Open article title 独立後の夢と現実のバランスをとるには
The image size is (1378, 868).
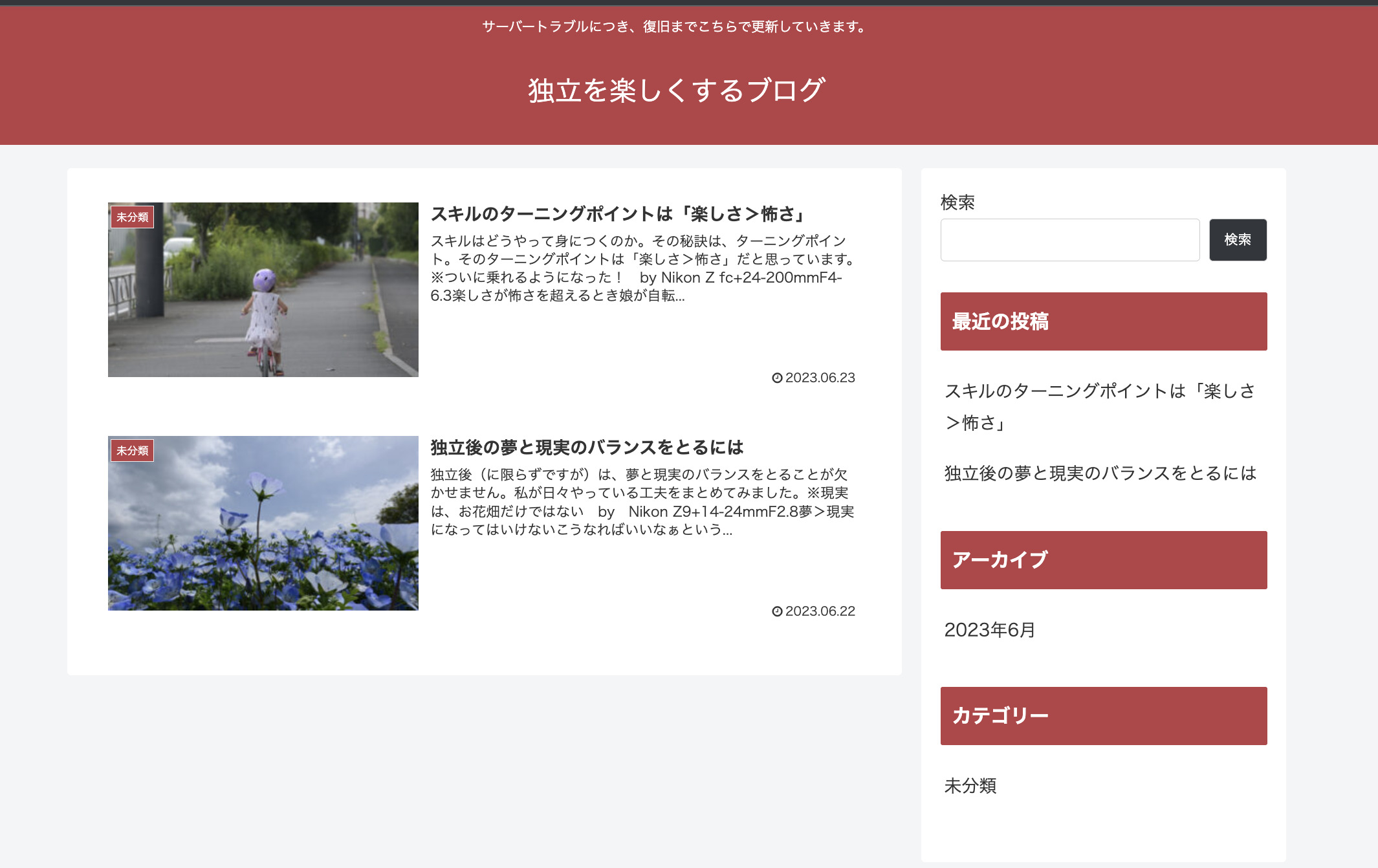[x=587, y=448]
